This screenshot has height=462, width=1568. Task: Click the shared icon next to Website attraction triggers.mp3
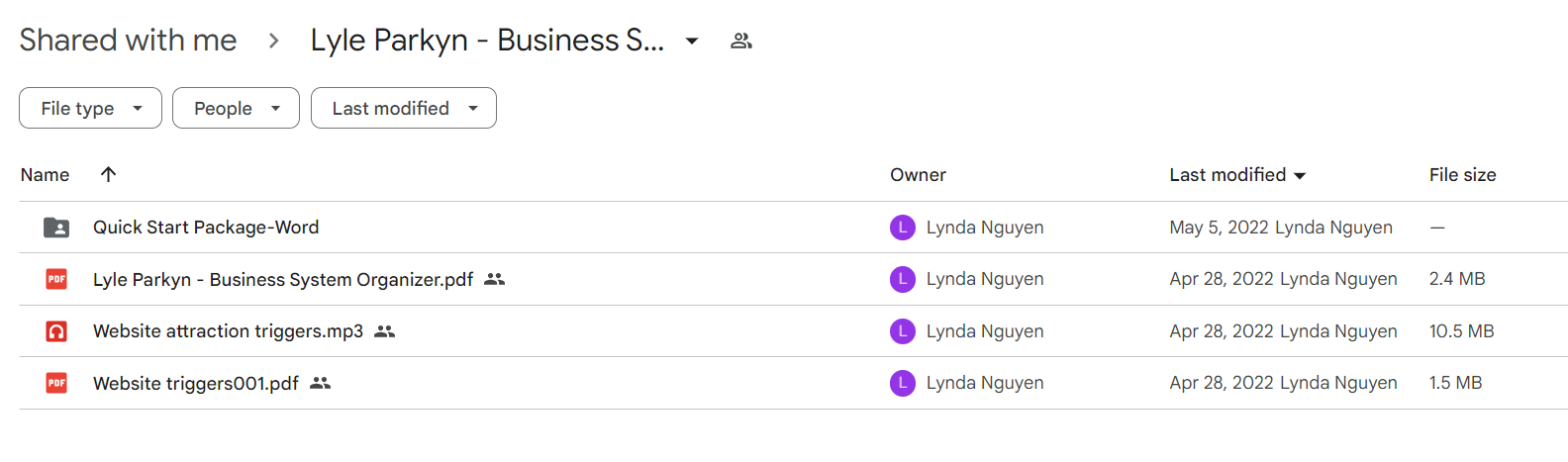(385, 331)
